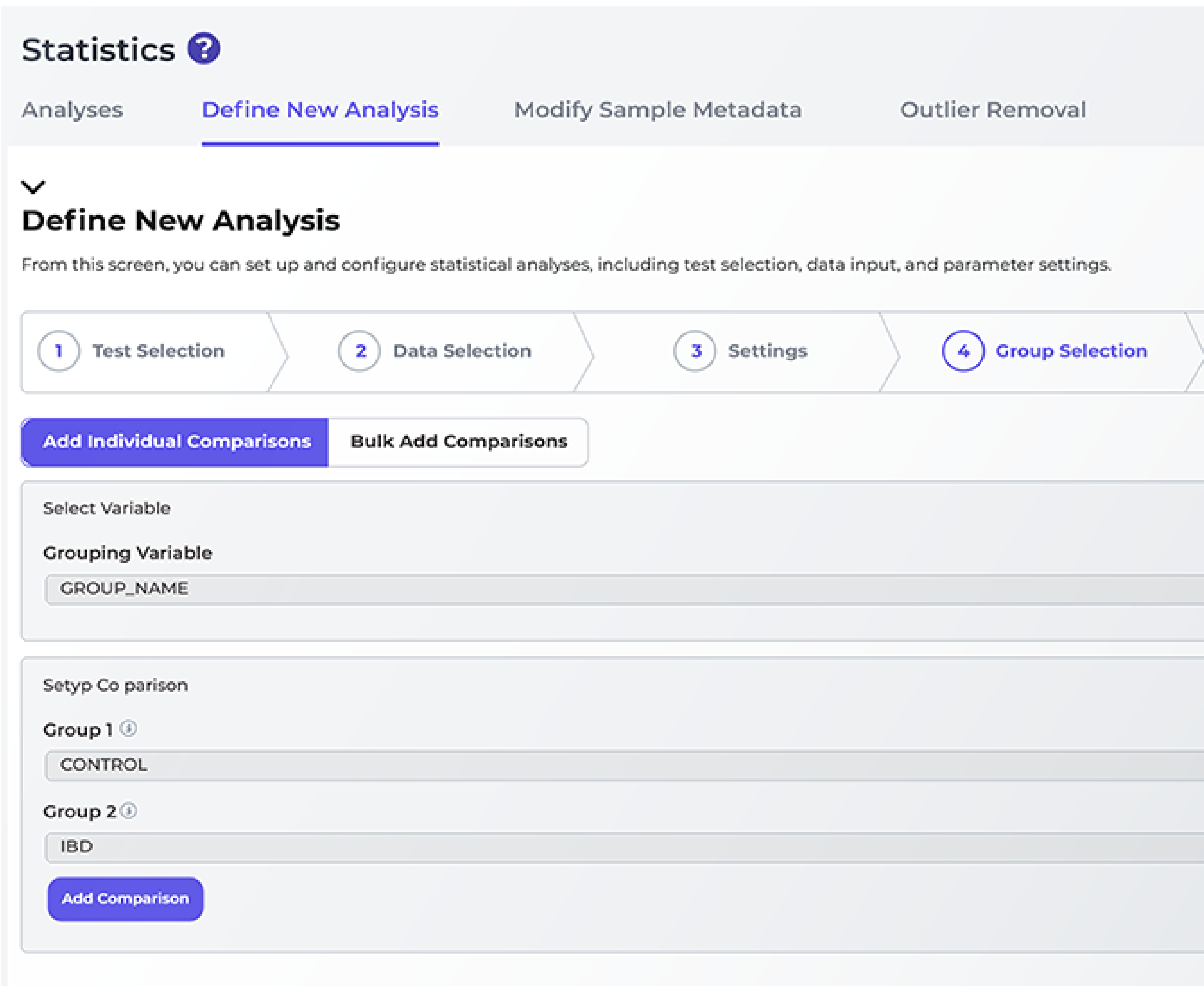This screenshot has height=986, width=1204.
Task: Click step 4 circle for Group Selection
Action: pyautogui.click(x=963, y=351)
